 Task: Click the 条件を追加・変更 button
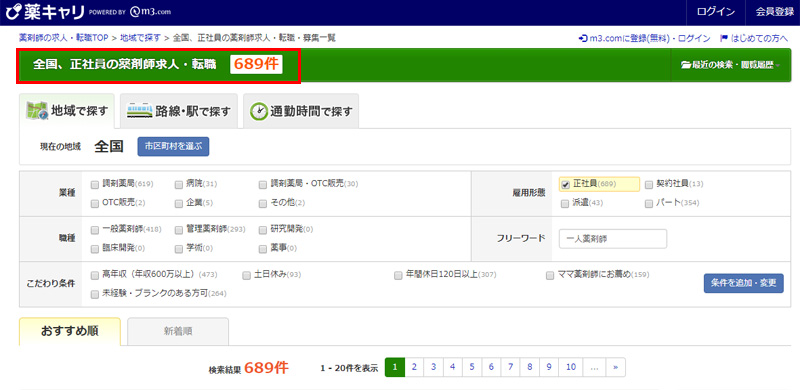click(744, 283)
